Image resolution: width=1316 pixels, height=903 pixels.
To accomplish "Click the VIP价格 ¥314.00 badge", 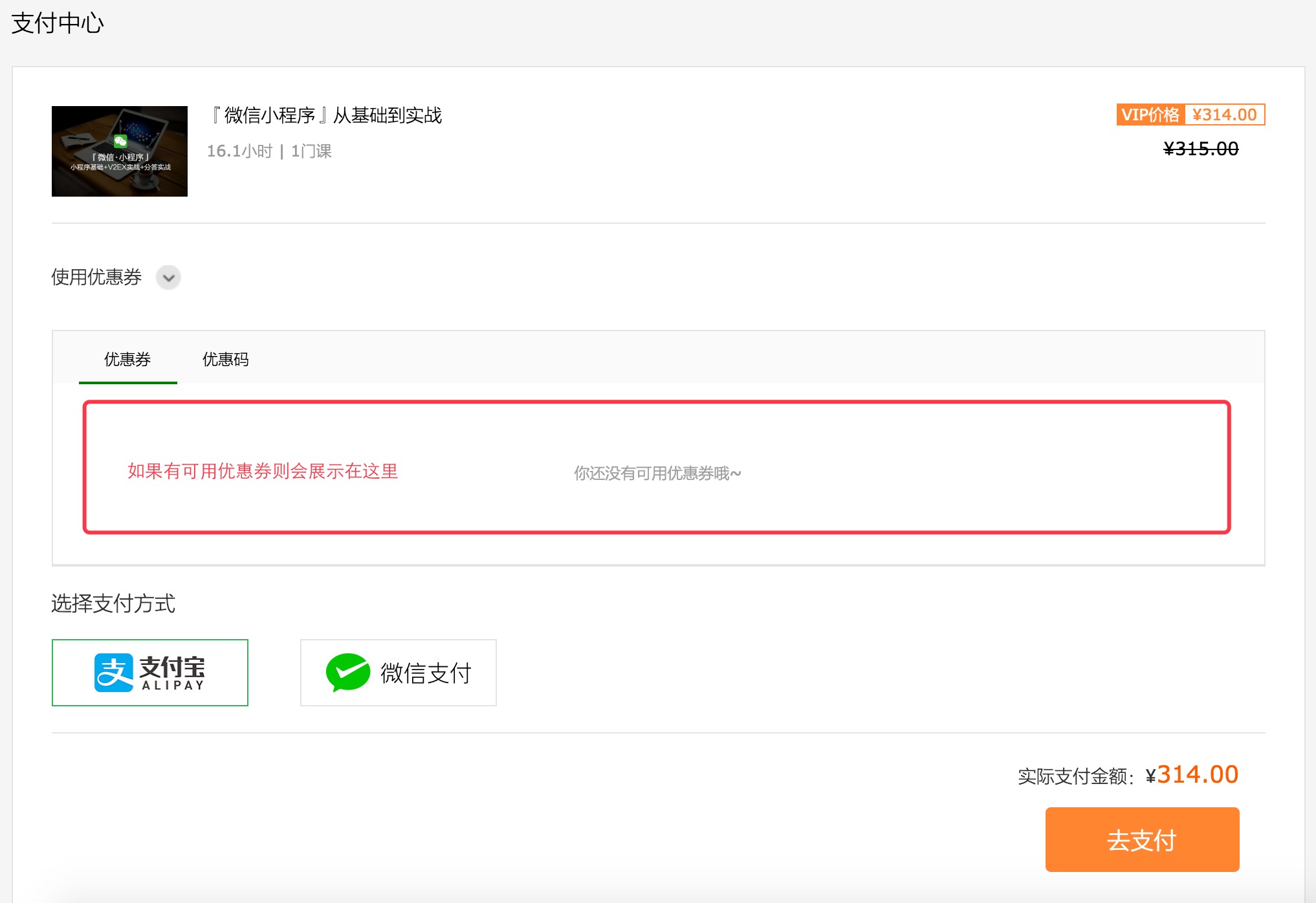I will pyautogui.click(x=1190, y=114).
